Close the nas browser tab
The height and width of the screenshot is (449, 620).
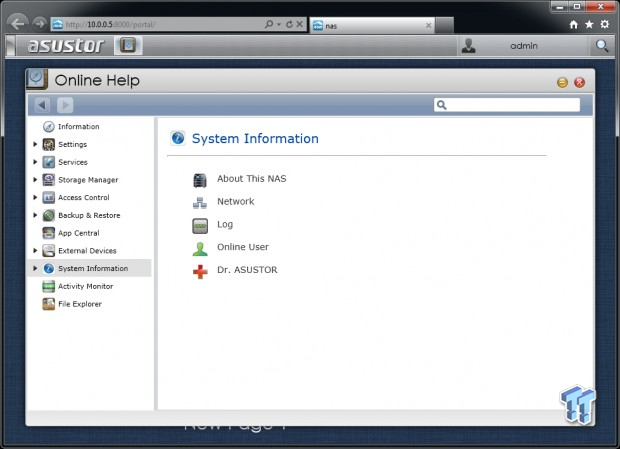(x=428, y=26)
